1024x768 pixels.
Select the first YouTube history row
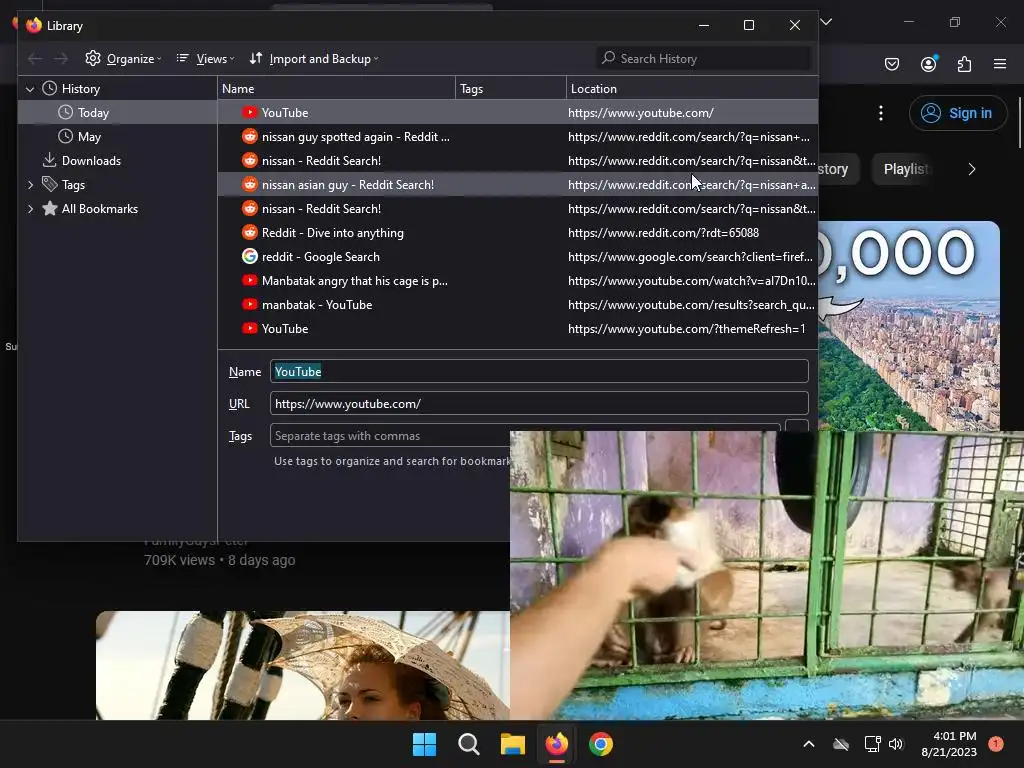point(517,112)
